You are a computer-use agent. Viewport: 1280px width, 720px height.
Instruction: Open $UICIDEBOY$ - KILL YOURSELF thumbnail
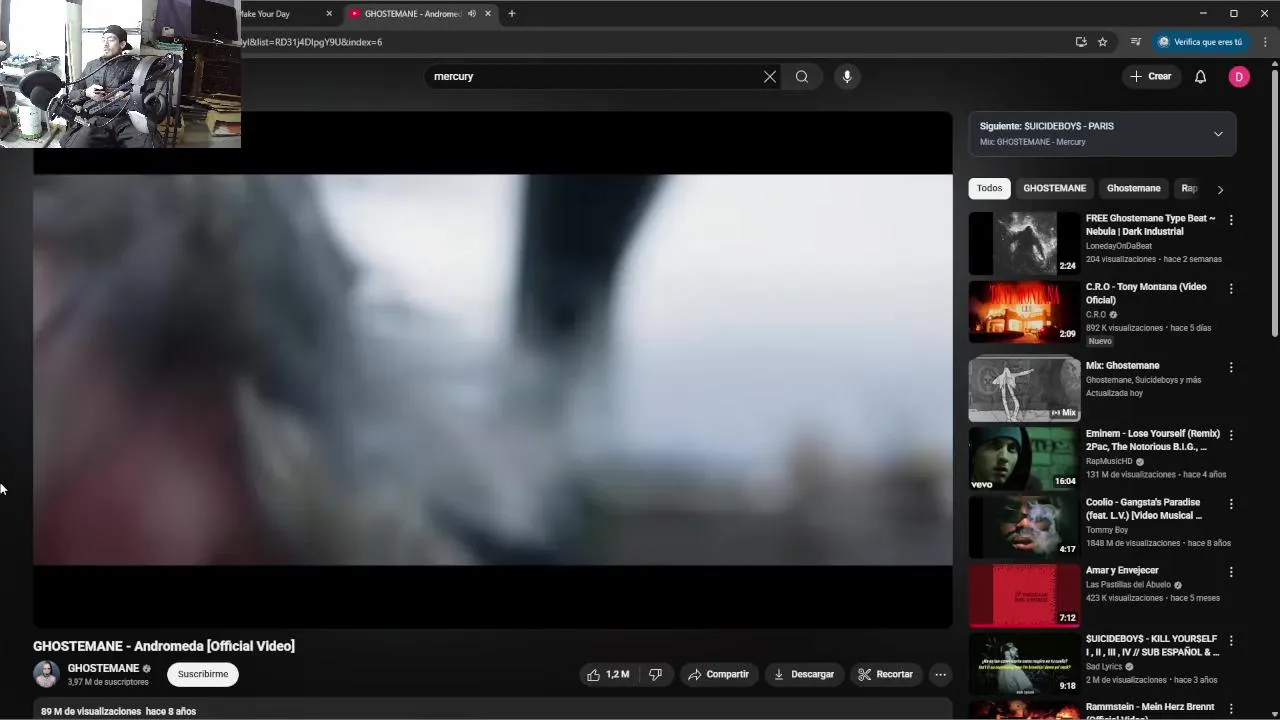1024,664
